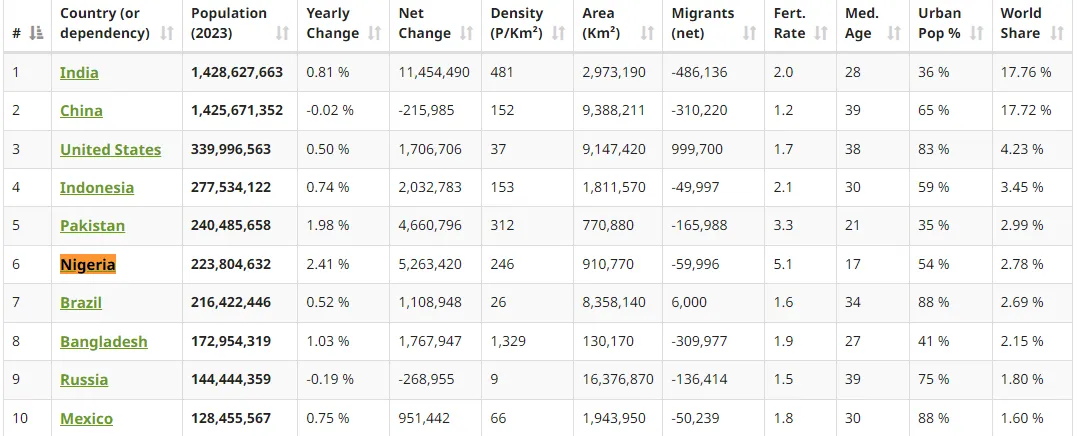Image resolution: width=1082 pixels, height=436 pixels.
Task: Sort by Fert. Rate arrows
Action: (821, 33)
